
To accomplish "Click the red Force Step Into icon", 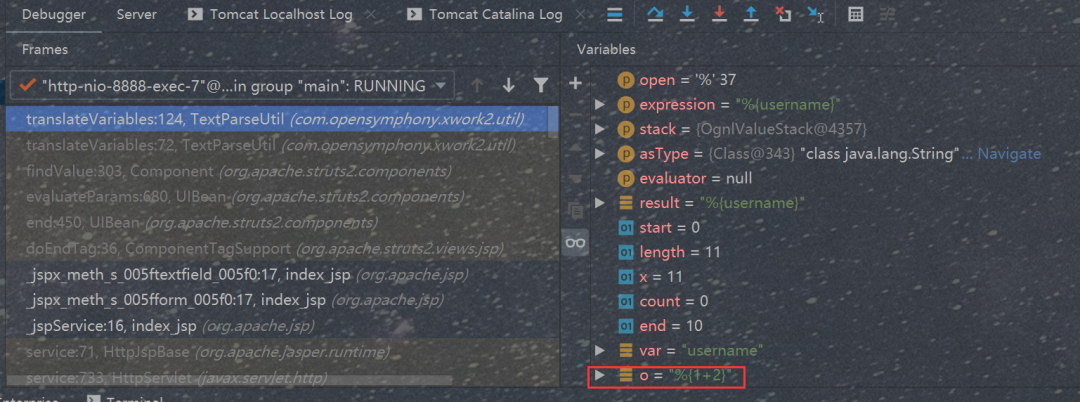I will 720,14.
